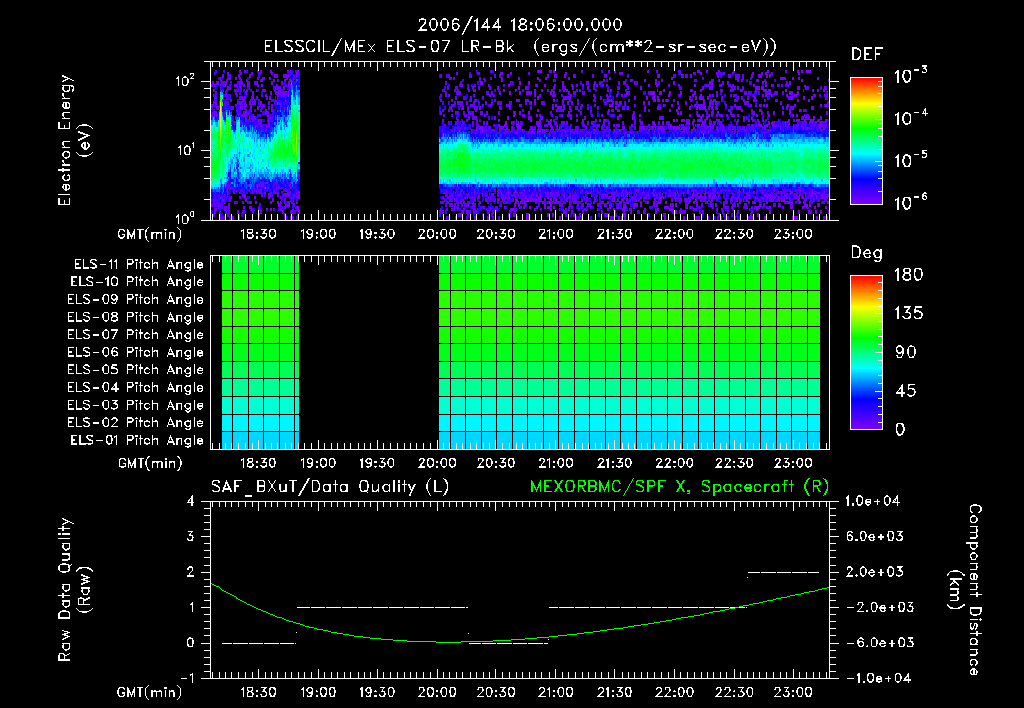Viewport: 1024px width, 708px height.
Task: Select the ELS-10 Pitch Angle row label
Action: 137,282
